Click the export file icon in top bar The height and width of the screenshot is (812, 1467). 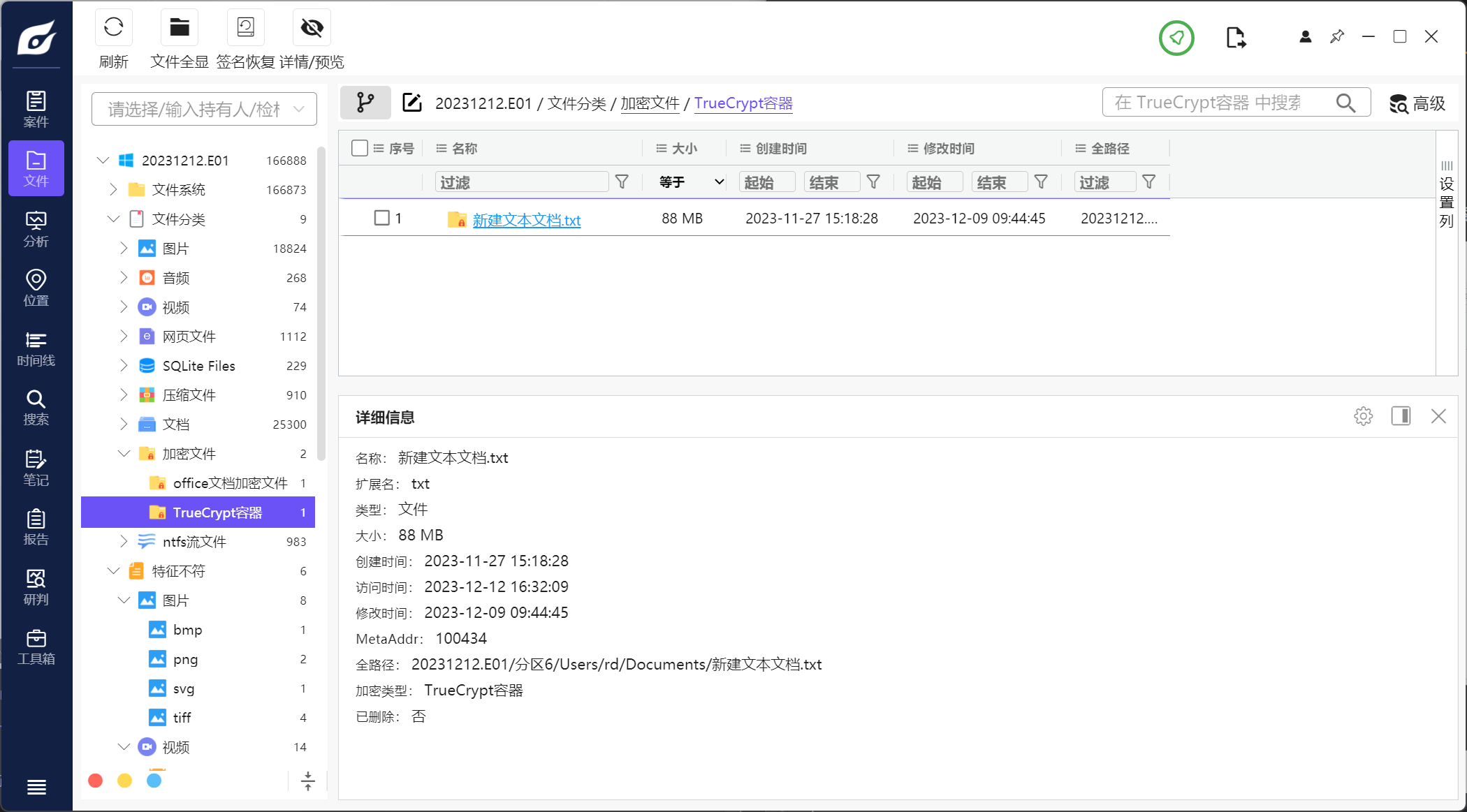[1235, 38]
